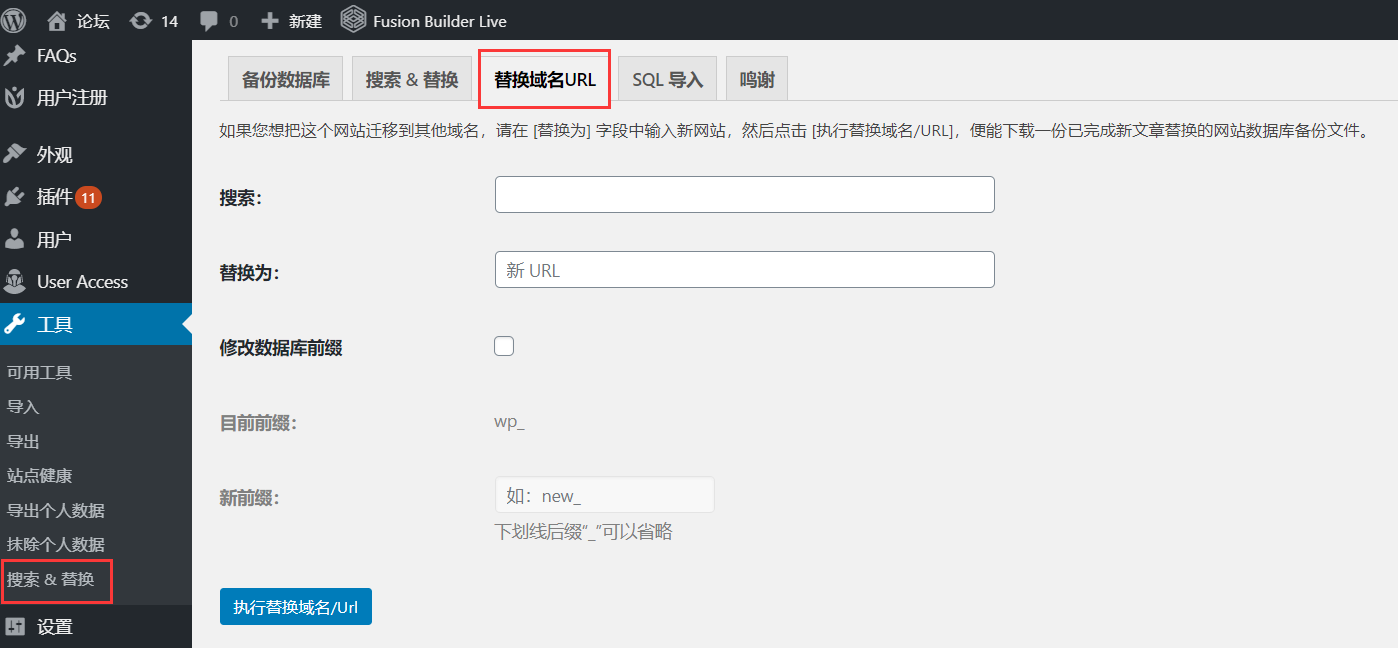Screen dimensions: 1398x648
Task: Switch to the 备份数据库 tab
Action: pos(286,80)
